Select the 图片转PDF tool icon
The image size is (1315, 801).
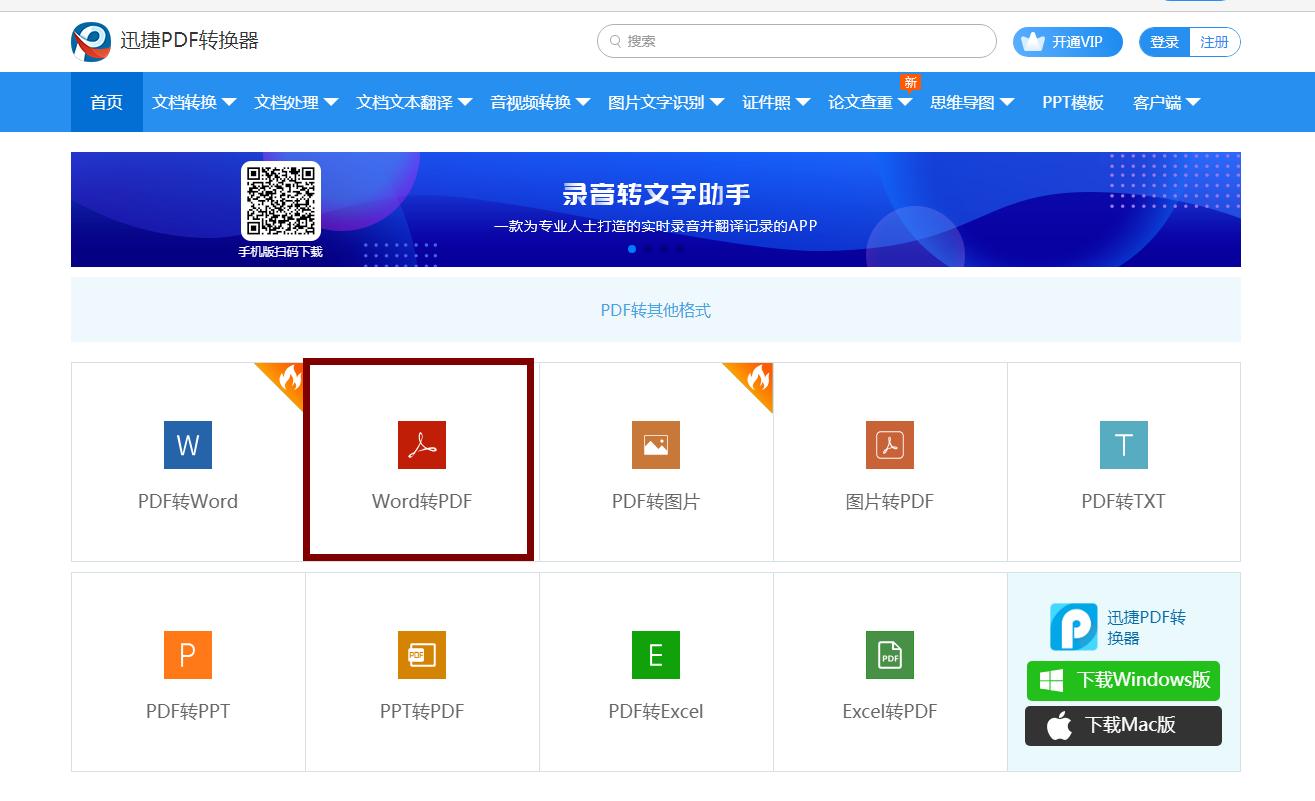click(889, 445)
